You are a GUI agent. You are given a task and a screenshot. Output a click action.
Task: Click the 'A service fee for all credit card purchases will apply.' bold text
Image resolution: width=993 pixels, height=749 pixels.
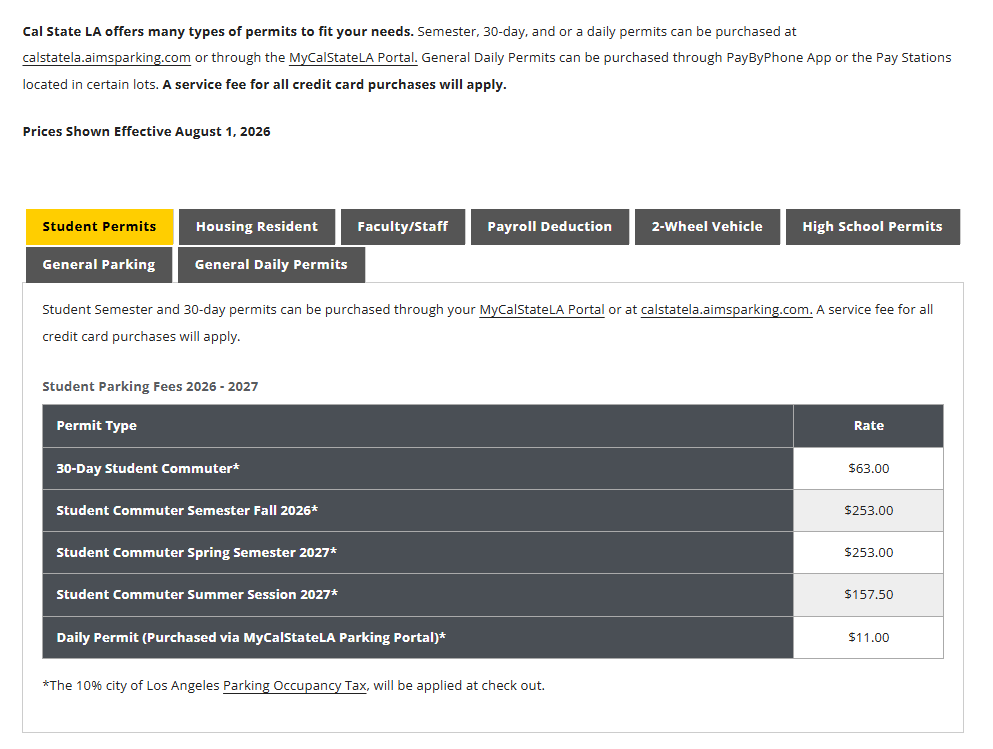(334, 85)
